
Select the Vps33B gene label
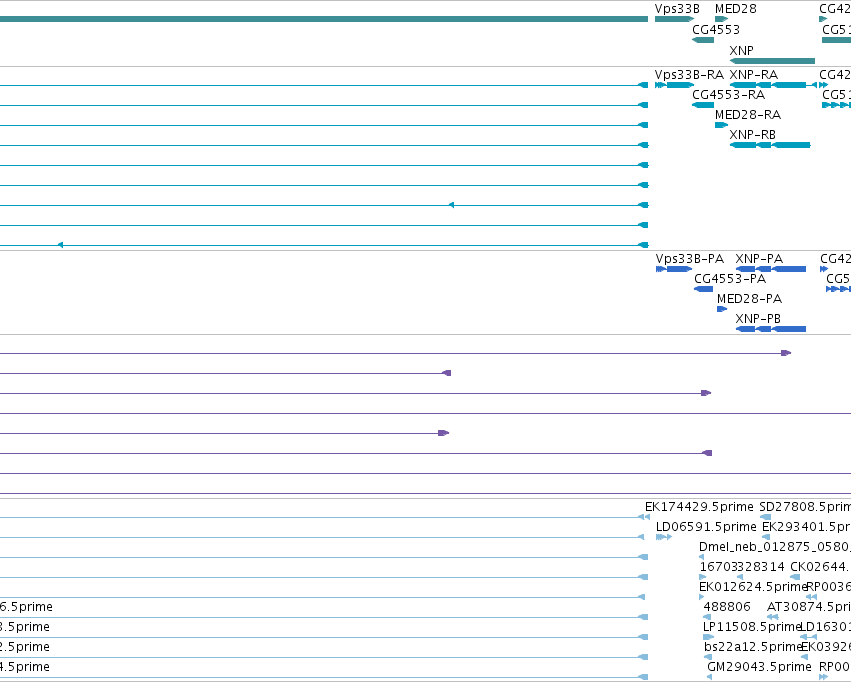tap(677, 9)
